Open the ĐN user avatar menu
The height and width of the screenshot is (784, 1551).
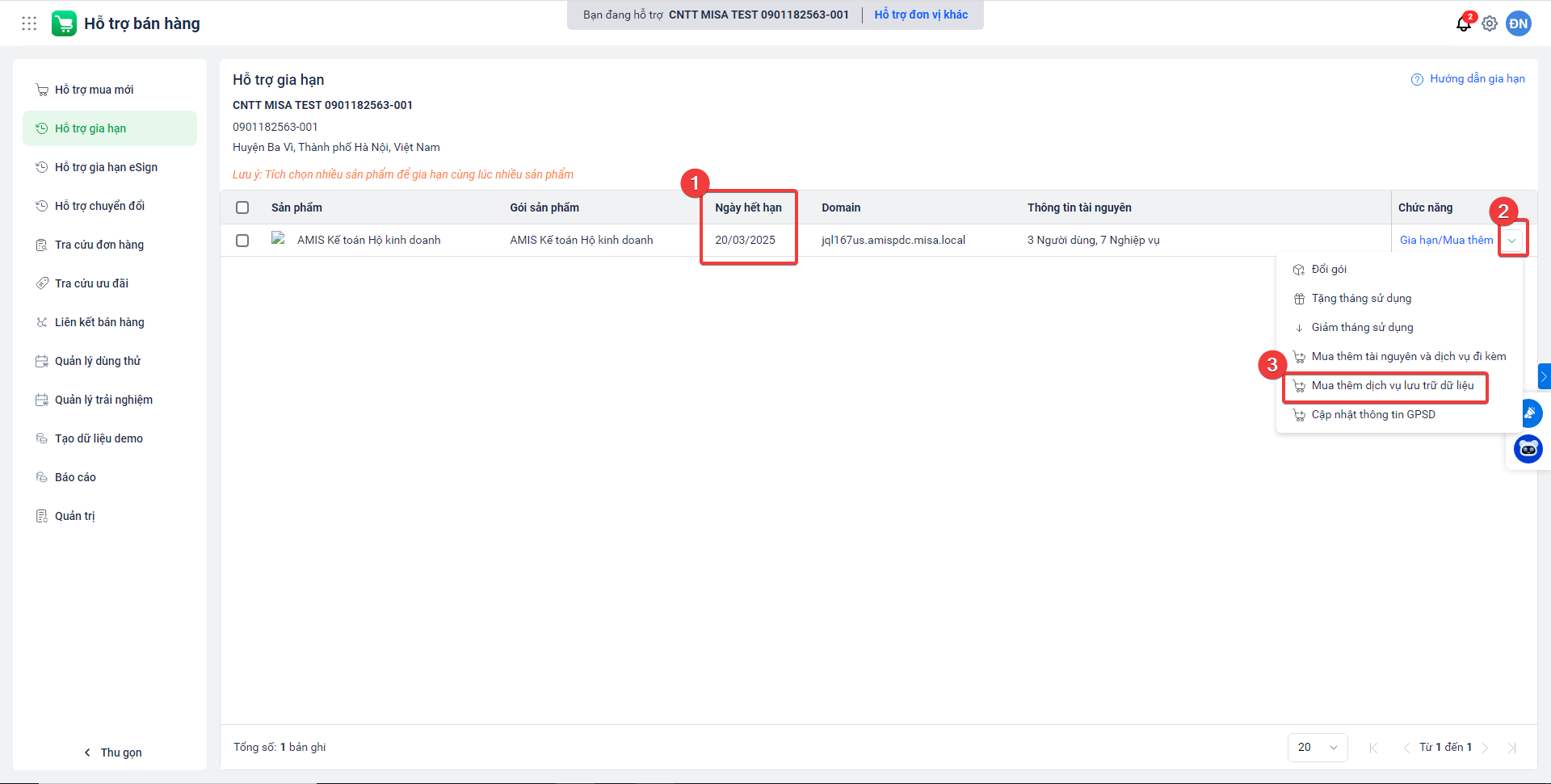pos(1519,23)
